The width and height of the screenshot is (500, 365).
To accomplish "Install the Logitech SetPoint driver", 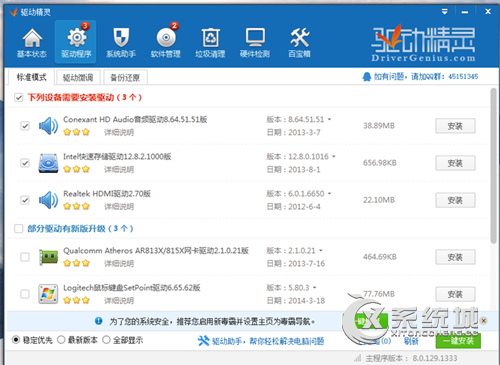I will (x=455, y=294).
